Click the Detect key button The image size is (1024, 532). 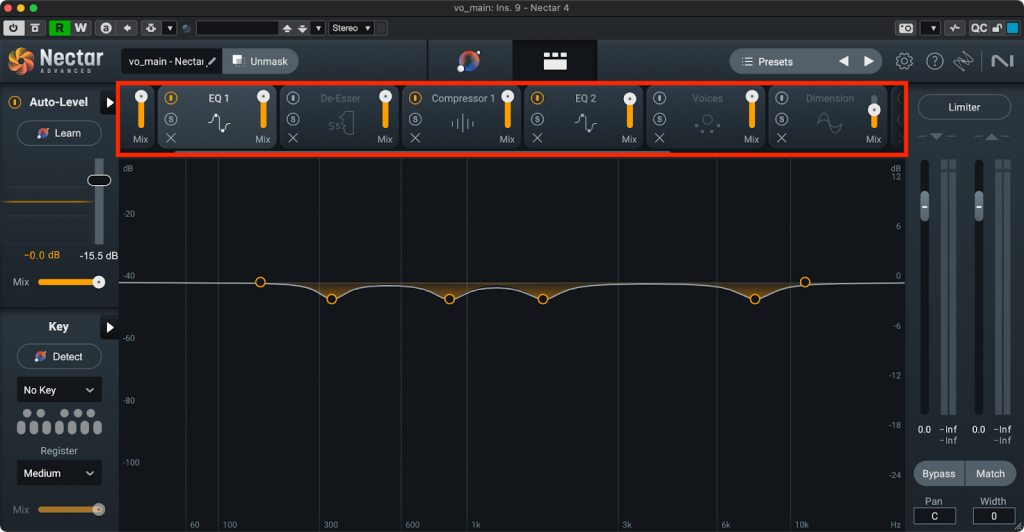pos(59,357)
